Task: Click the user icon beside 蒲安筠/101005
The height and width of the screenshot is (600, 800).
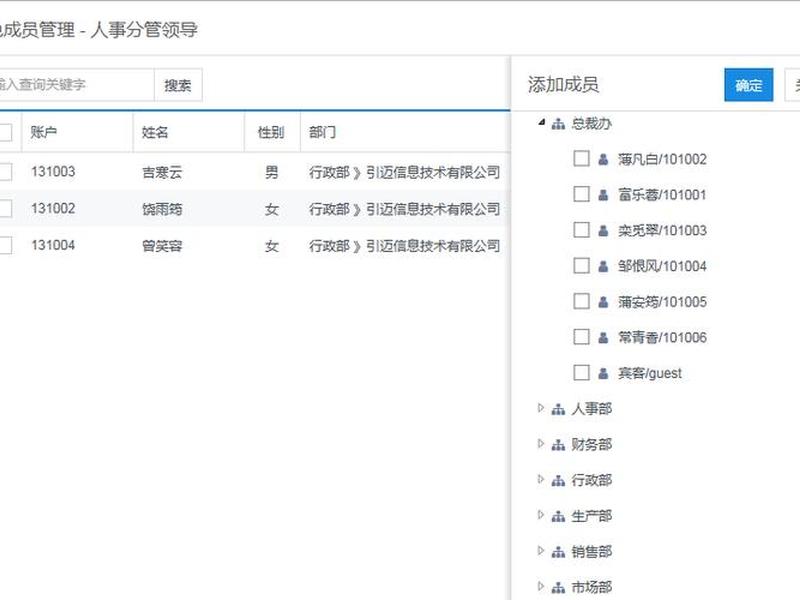Action: (x=603, y=302)
